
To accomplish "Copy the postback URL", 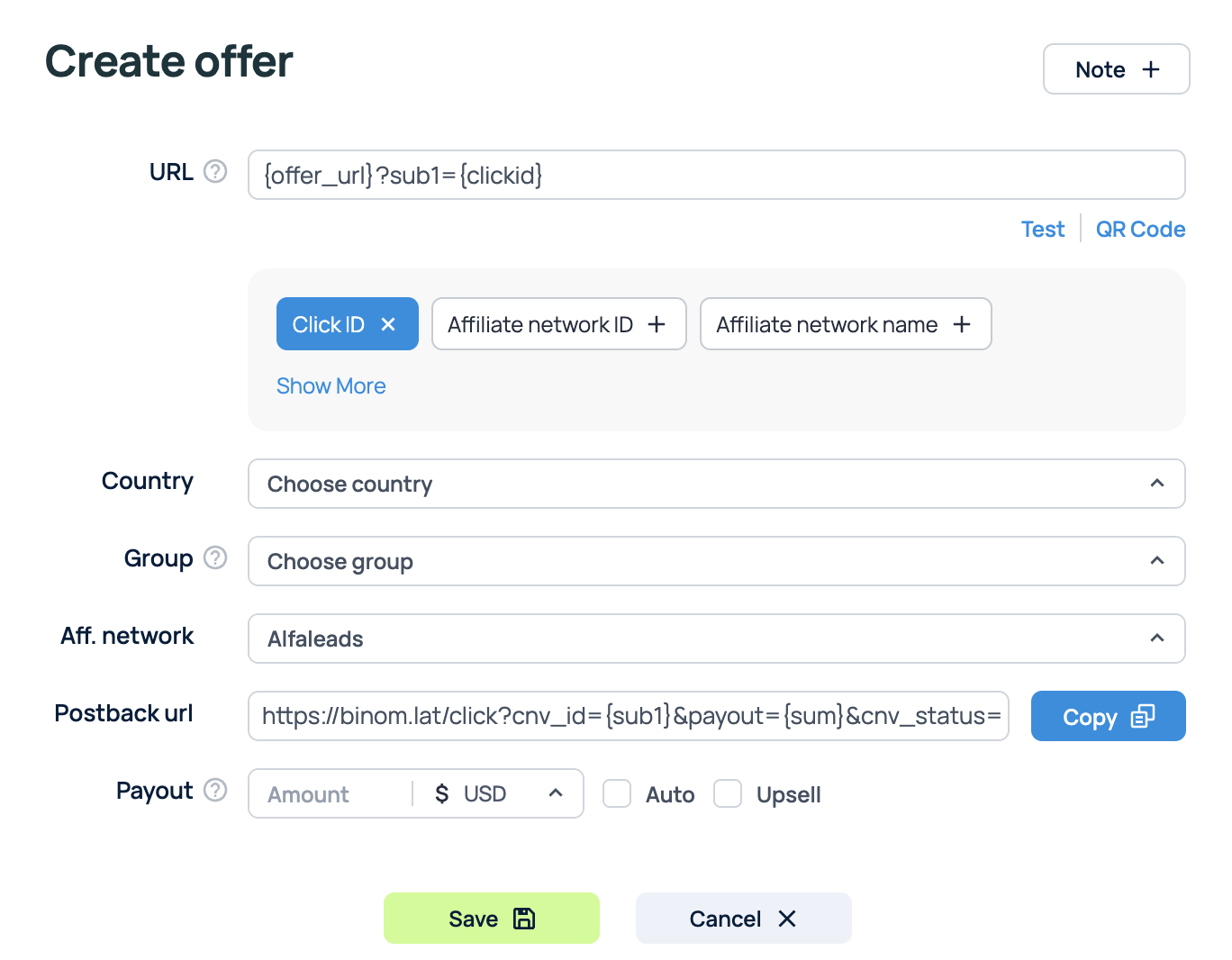I will (1108, 716).
